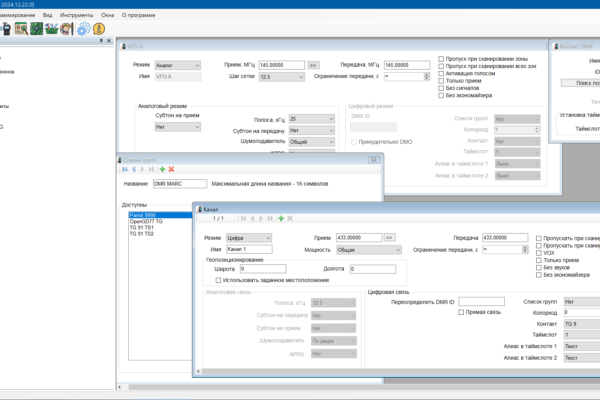Open the 'О программе' menu
Viewport: 600px width, 400px height.
coord(140,15)
